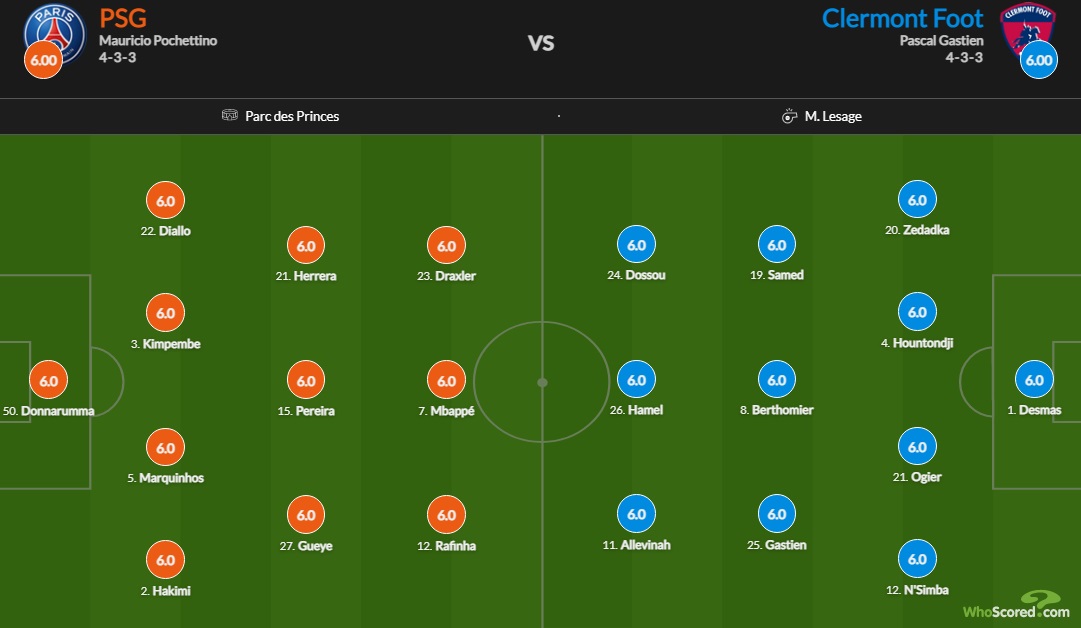Open the PSG team name link
The image size is (1081, 628).
point(123,18)
